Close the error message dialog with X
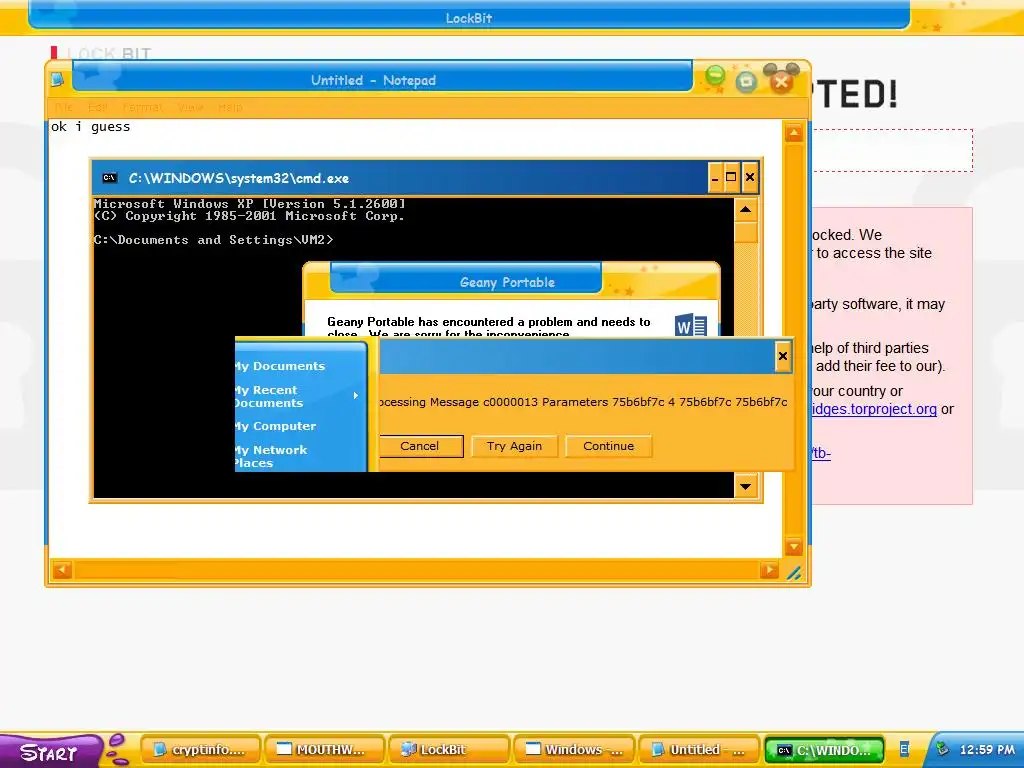The width and height of the screenshot is (1024, 768). click(x=782, y=357)
